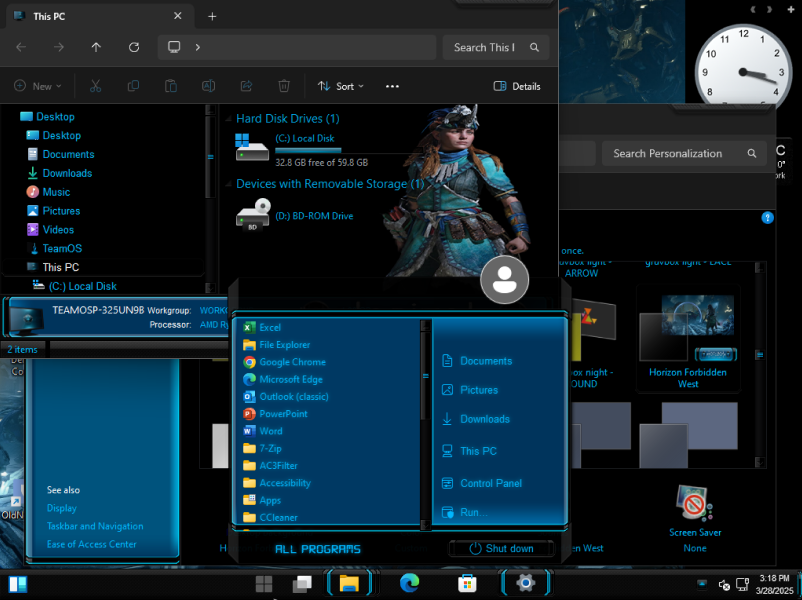This screenshot has height=600, width=802.
Task: Toggle the Details pane button
Action: 517,86
